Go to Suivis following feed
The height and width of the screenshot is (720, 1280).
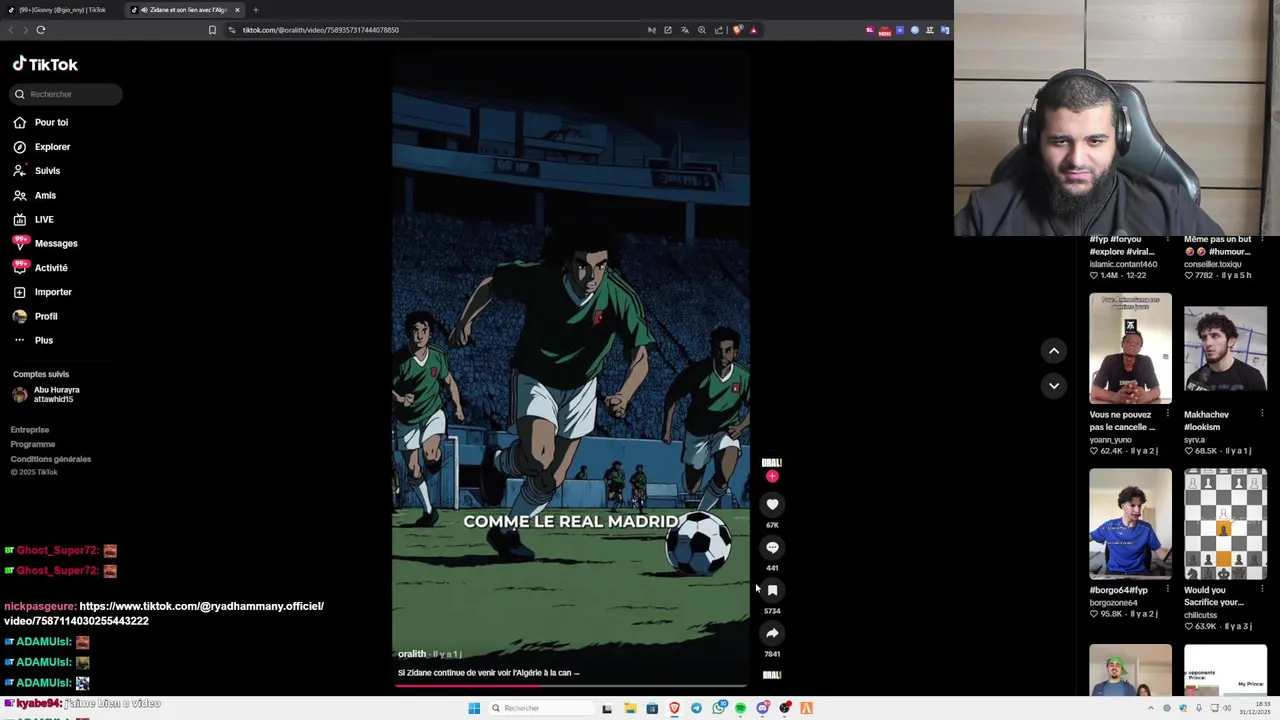pos(37,171)
